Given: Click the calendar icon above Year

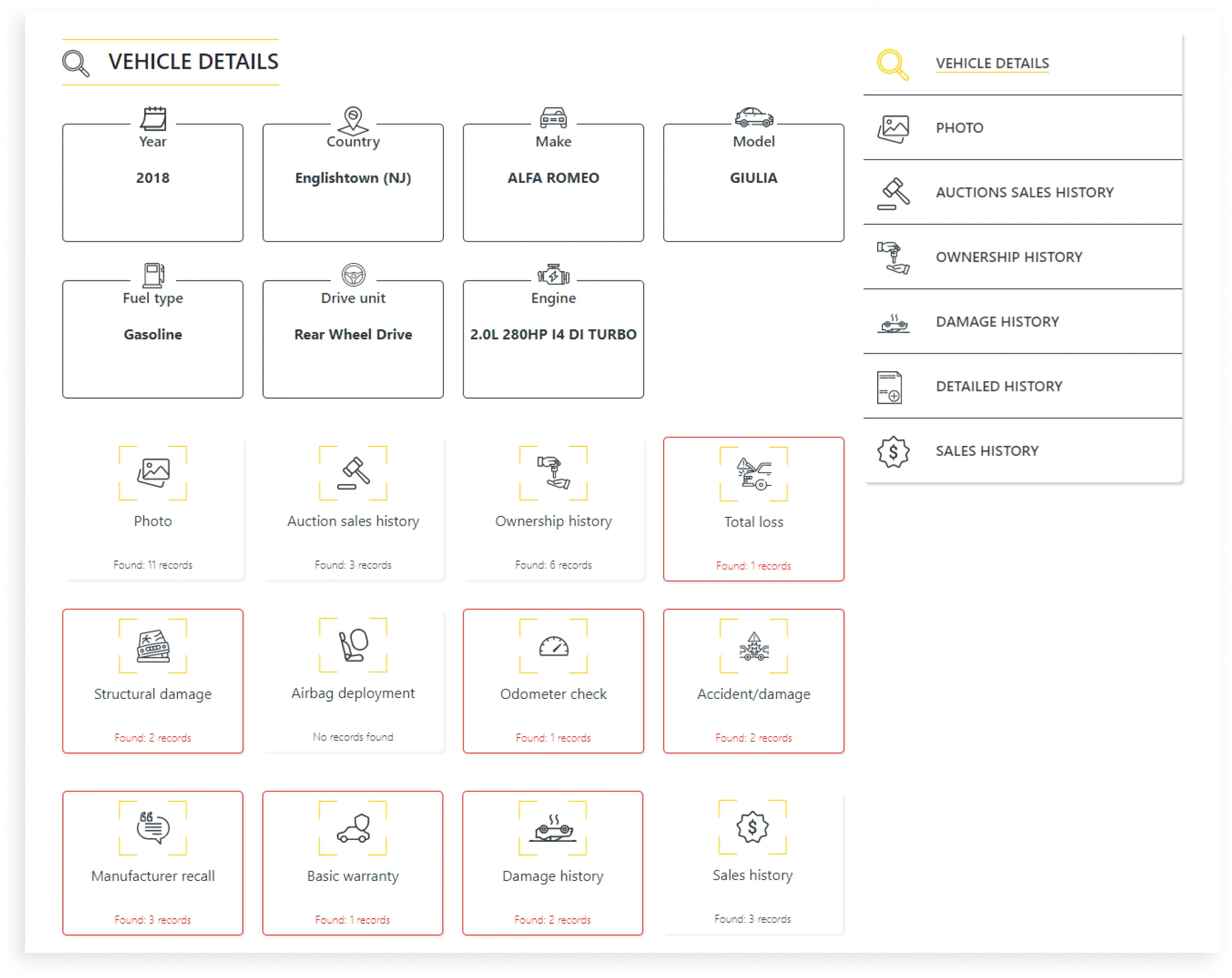Looking at the screenshot, I should tap(153, 118).
